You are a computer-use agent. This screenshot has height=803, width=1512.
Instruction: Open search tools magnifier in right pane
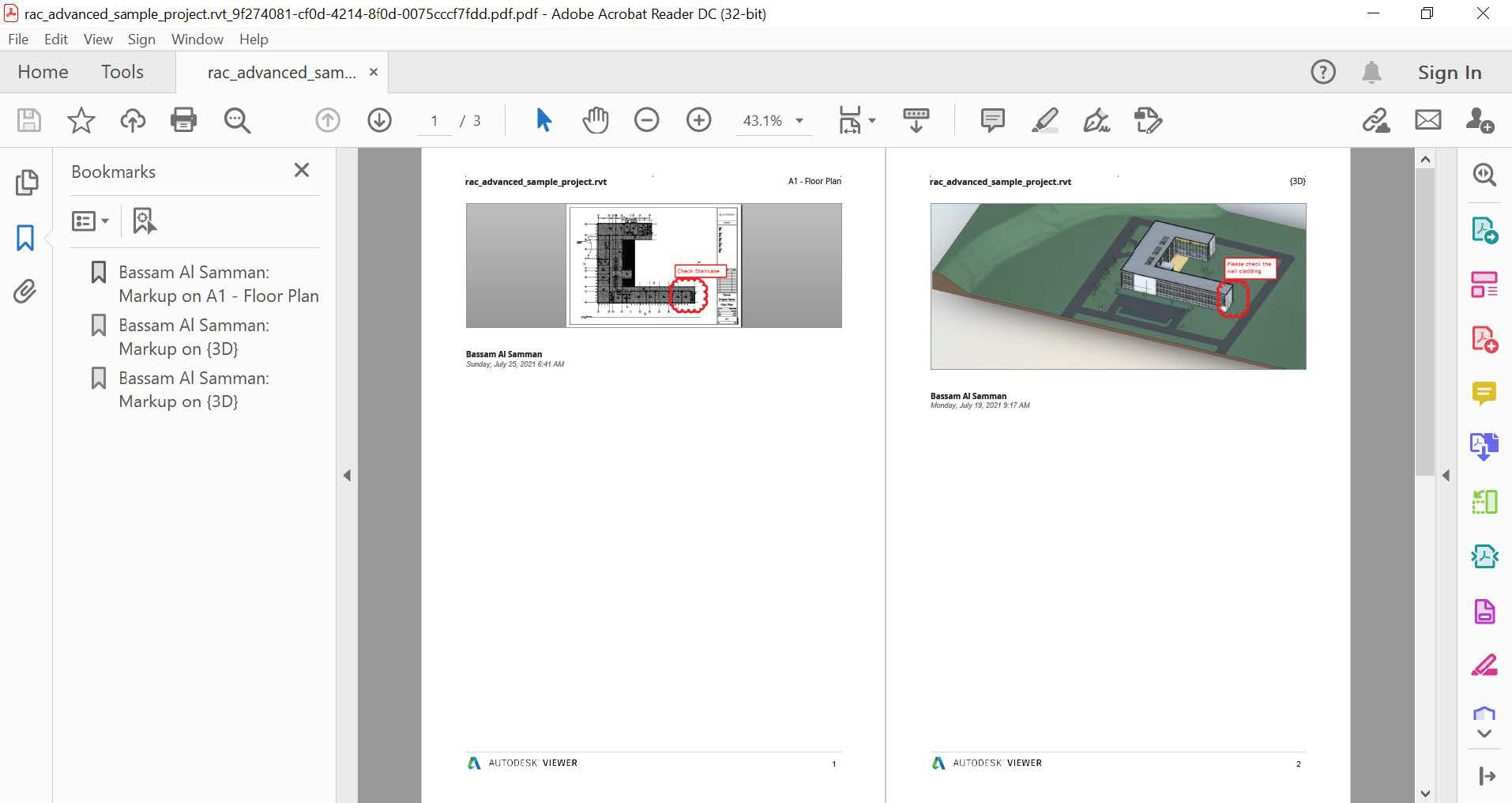pyautogui.click(x=1484, y=175)
